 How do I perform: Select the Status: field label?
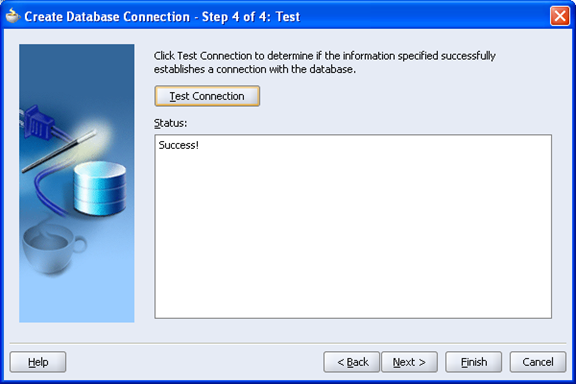[x=170, y=123]
